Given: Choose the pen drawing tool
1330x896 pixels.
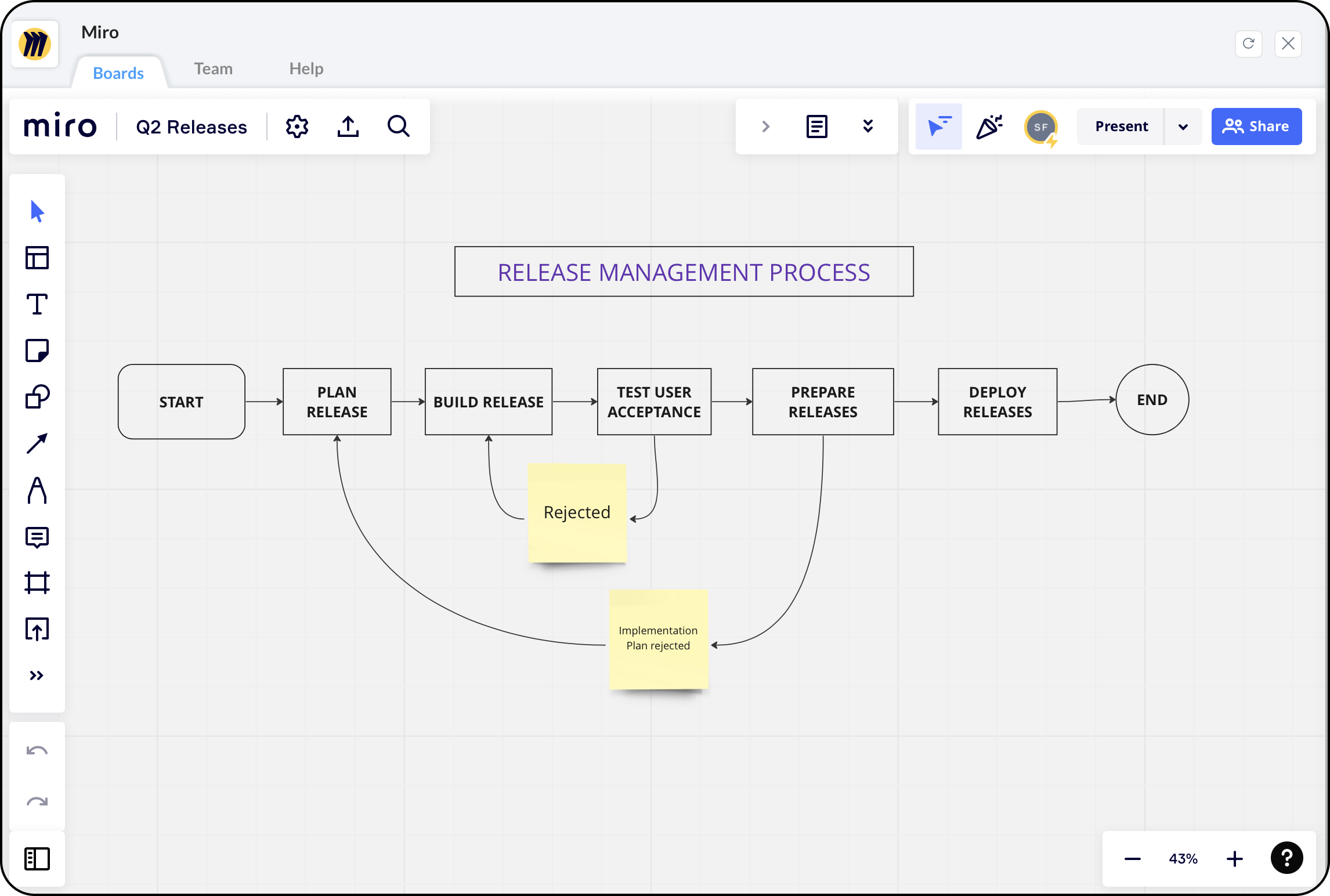Looking at the screenshot, I should click(x=37, y=490).
